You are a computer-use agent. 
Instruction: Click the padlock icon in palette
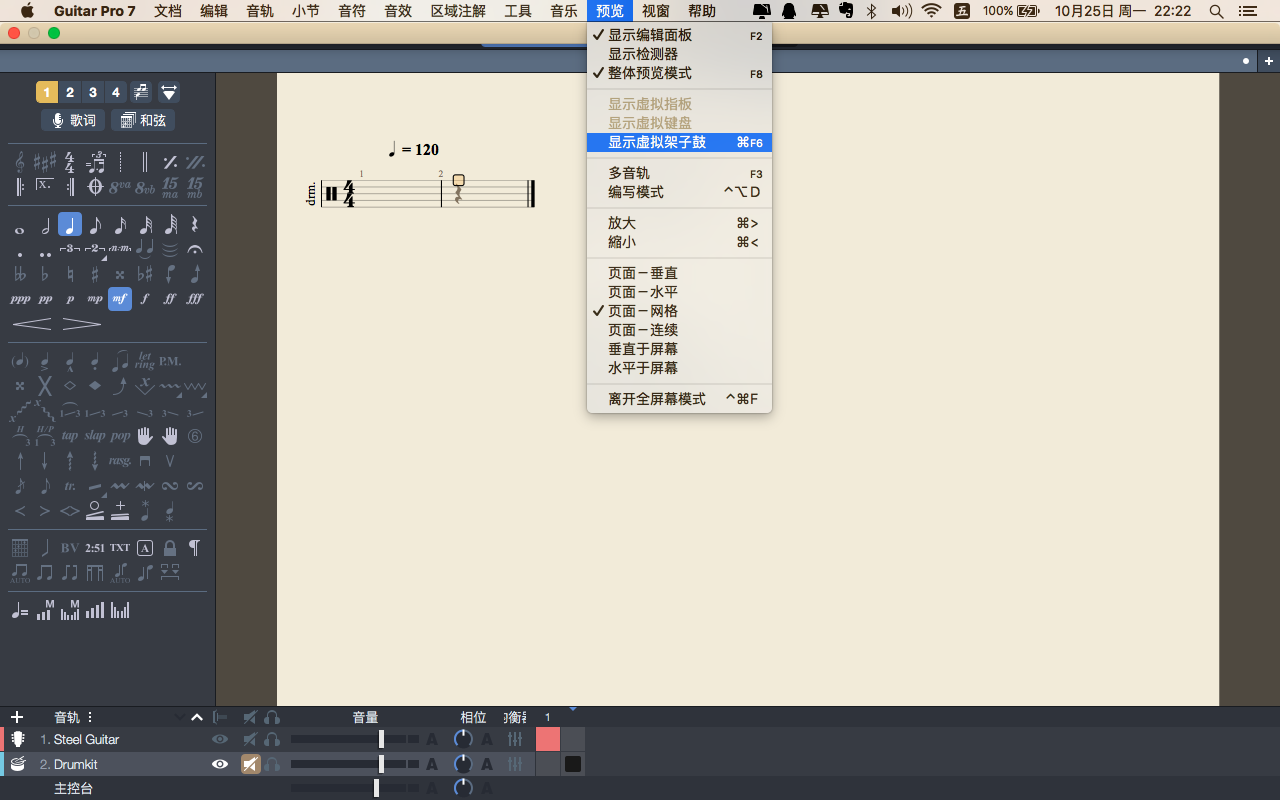tap(170, 548)
